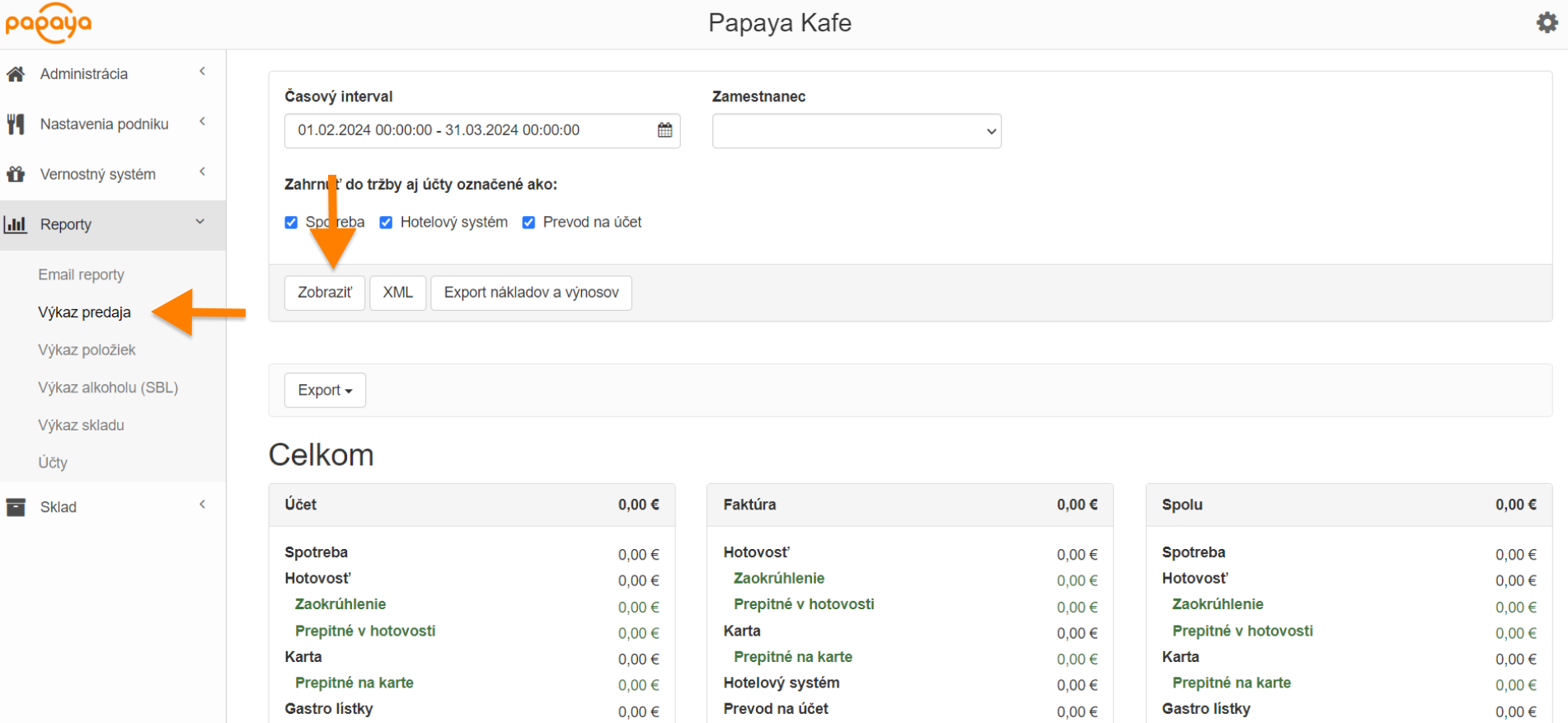Open the Export dropdown button
The width and height of the screenshot is (1568, 723).
coord(325,390)
